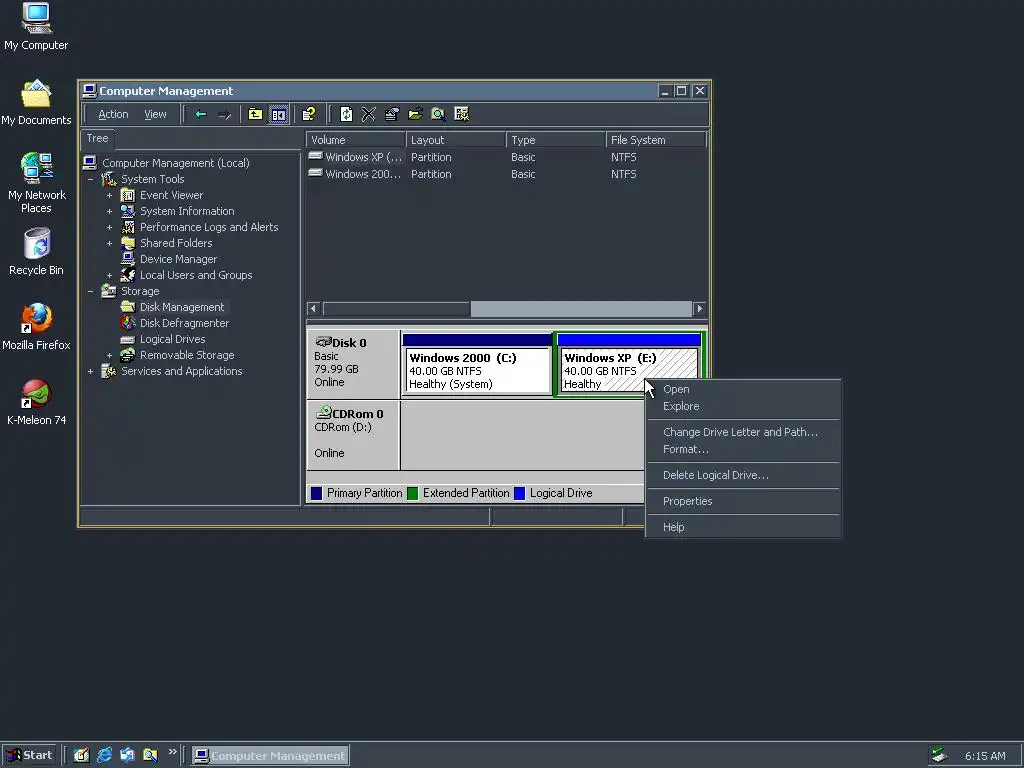Image resolution: width=1024 pixels, height=768 pixels.
Task: Select Device Manager in the tree
Action: point(178,259)
